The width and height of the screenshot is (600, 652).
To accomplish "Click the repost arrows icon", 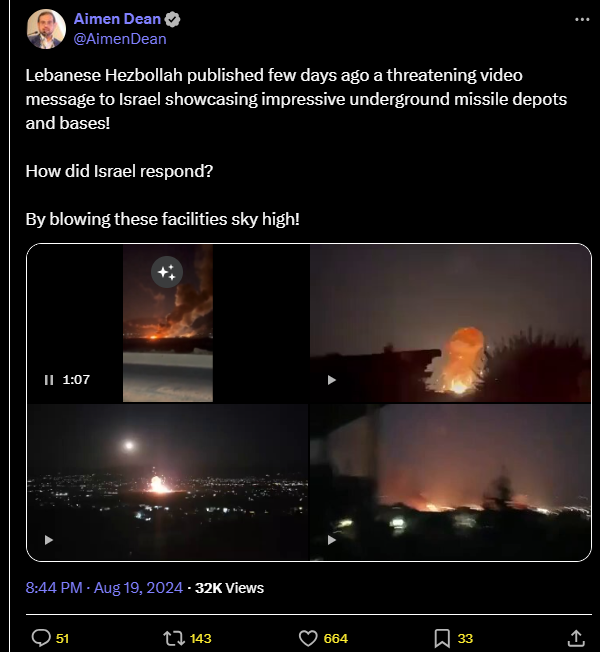I will (x=173, y=638).
